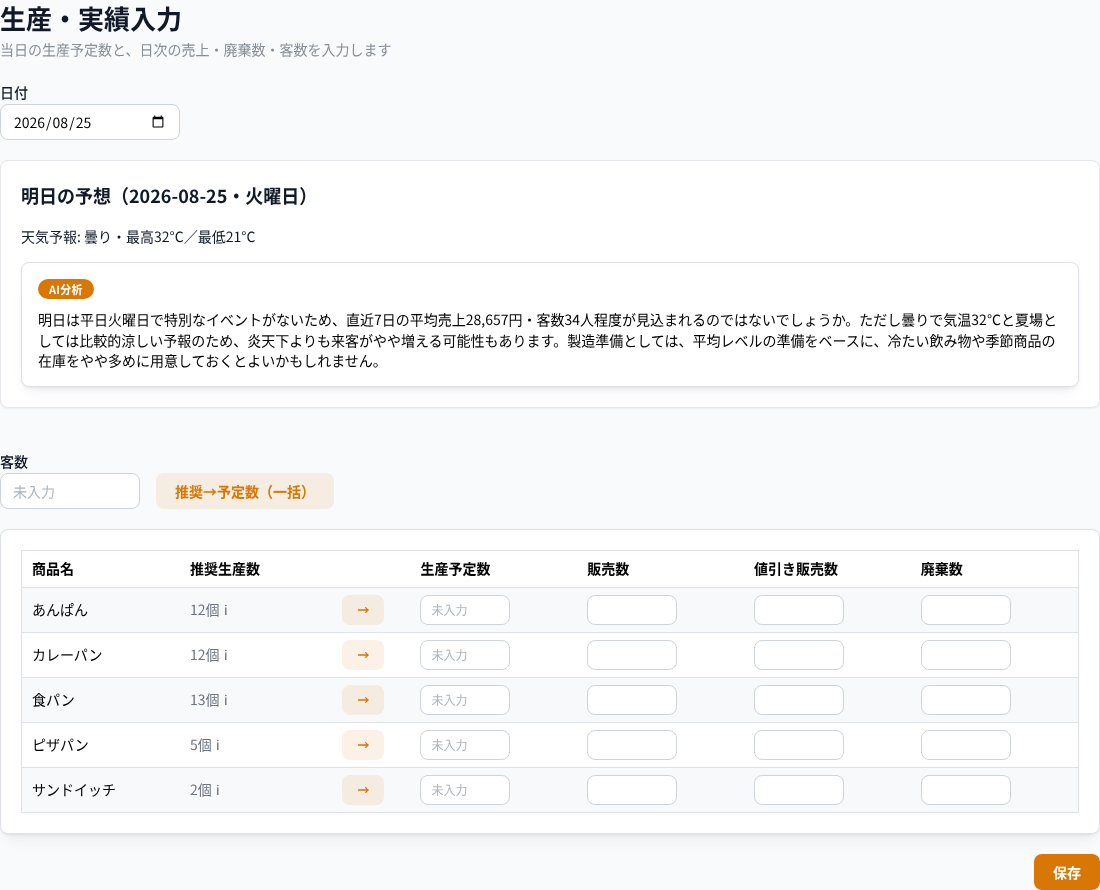The width and height of the screenshot is (1100, 890).
Task: Click the 廃棄数 column header
Action: (941, 569)
